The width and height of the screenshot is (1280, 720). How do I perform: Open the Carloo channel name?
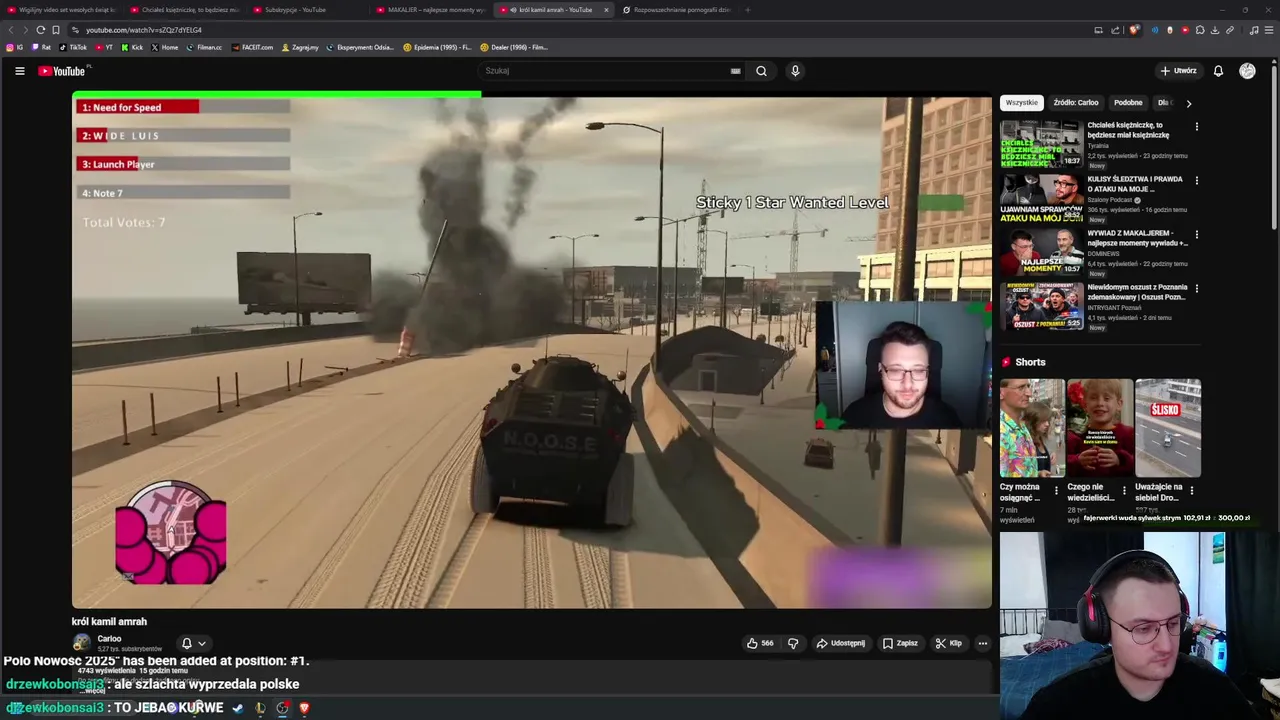click(x=109, y=639)
